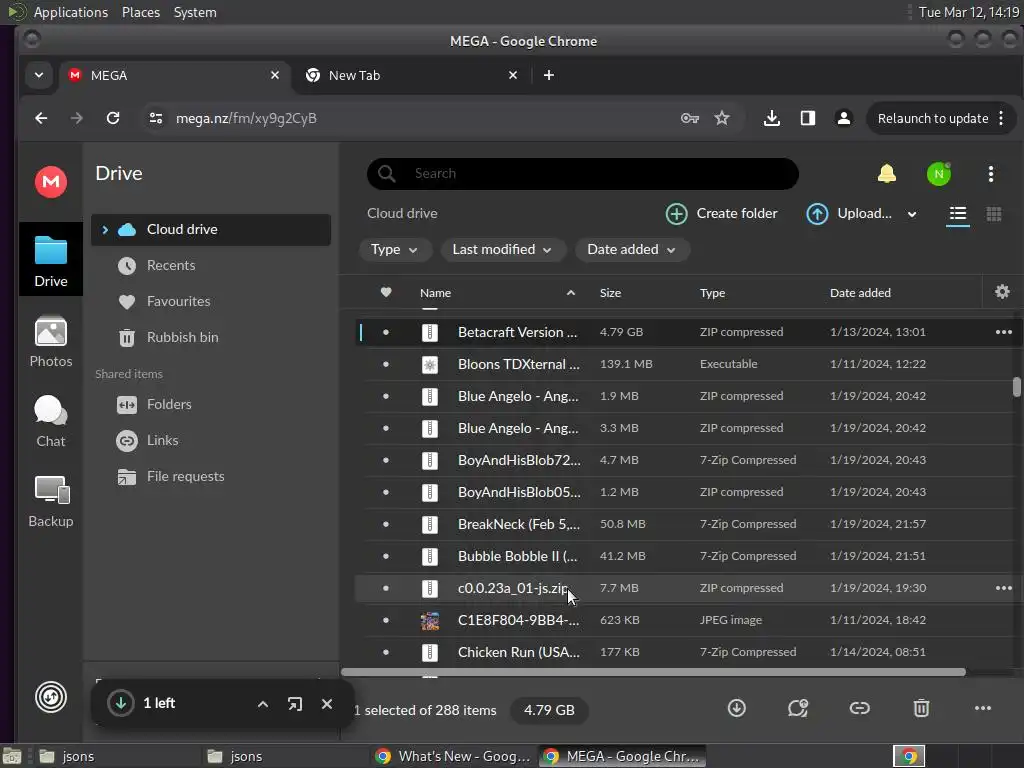Open the Photos section
Viewport: 1024px width, 768px height.
(x=51, y=342)
